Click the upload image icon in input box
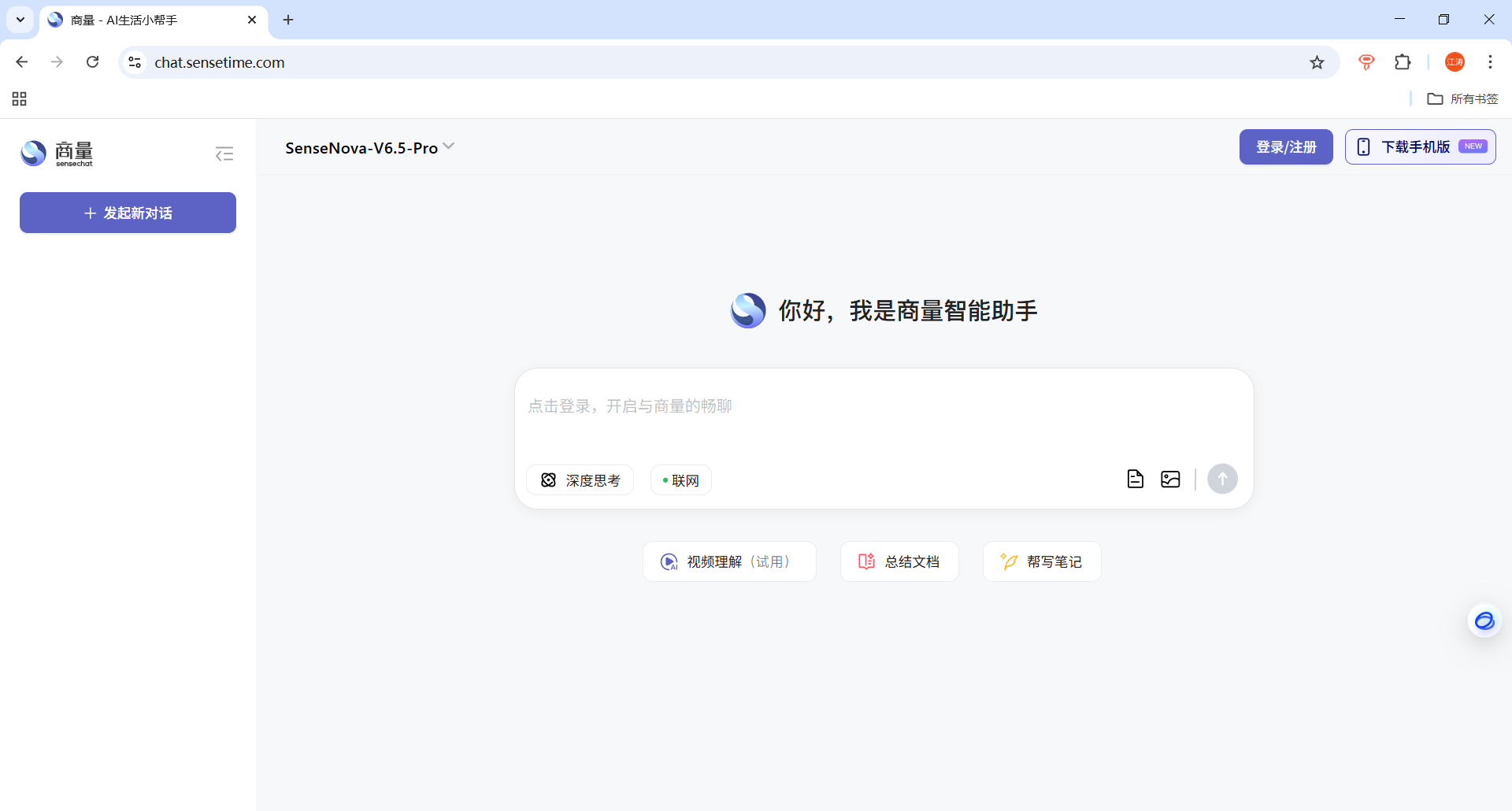Screen dimensions: 1512x811 1170,479
